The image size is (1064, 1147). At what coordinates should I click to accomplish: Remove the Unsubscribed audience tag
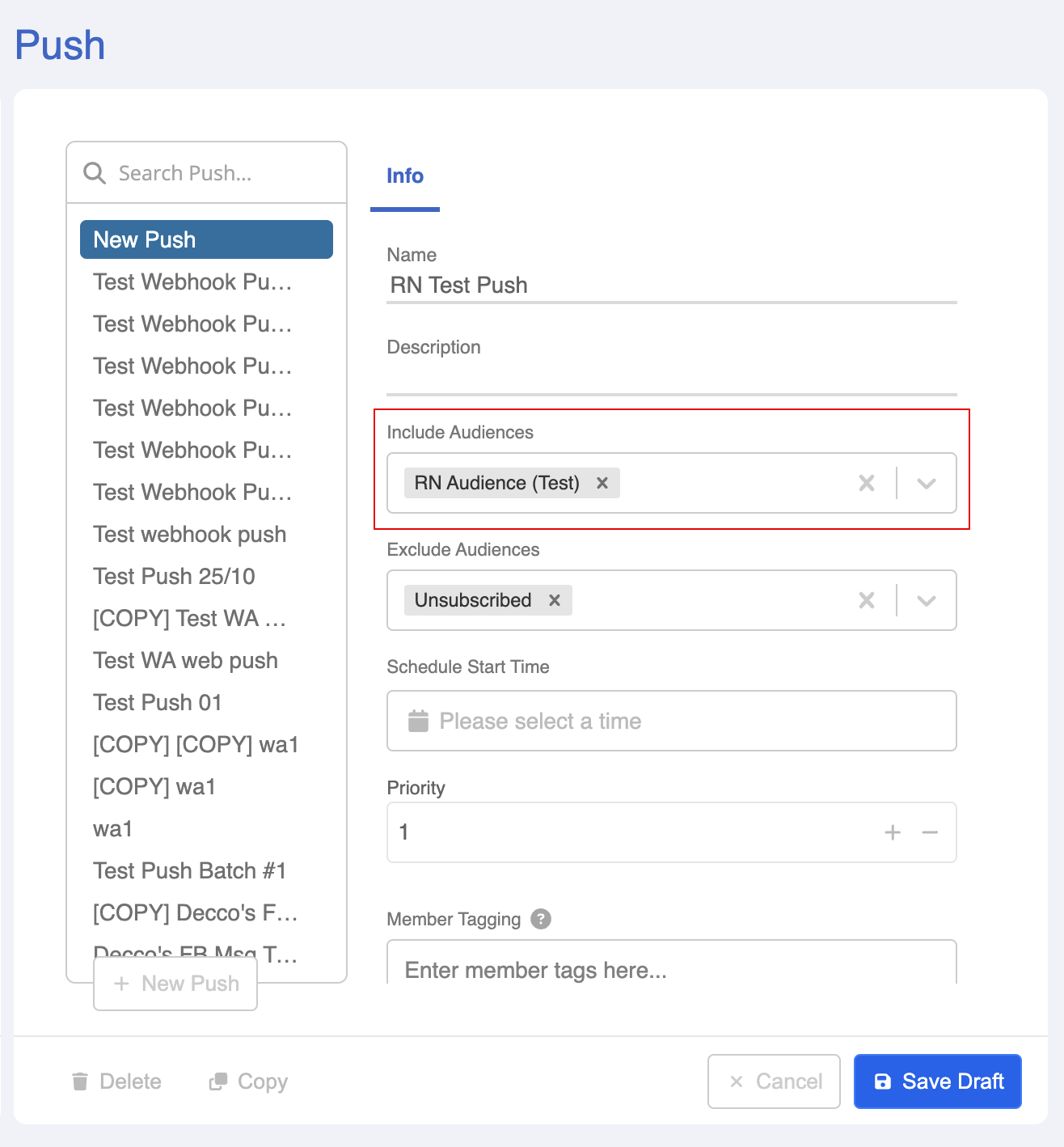(x=555, y=600)
